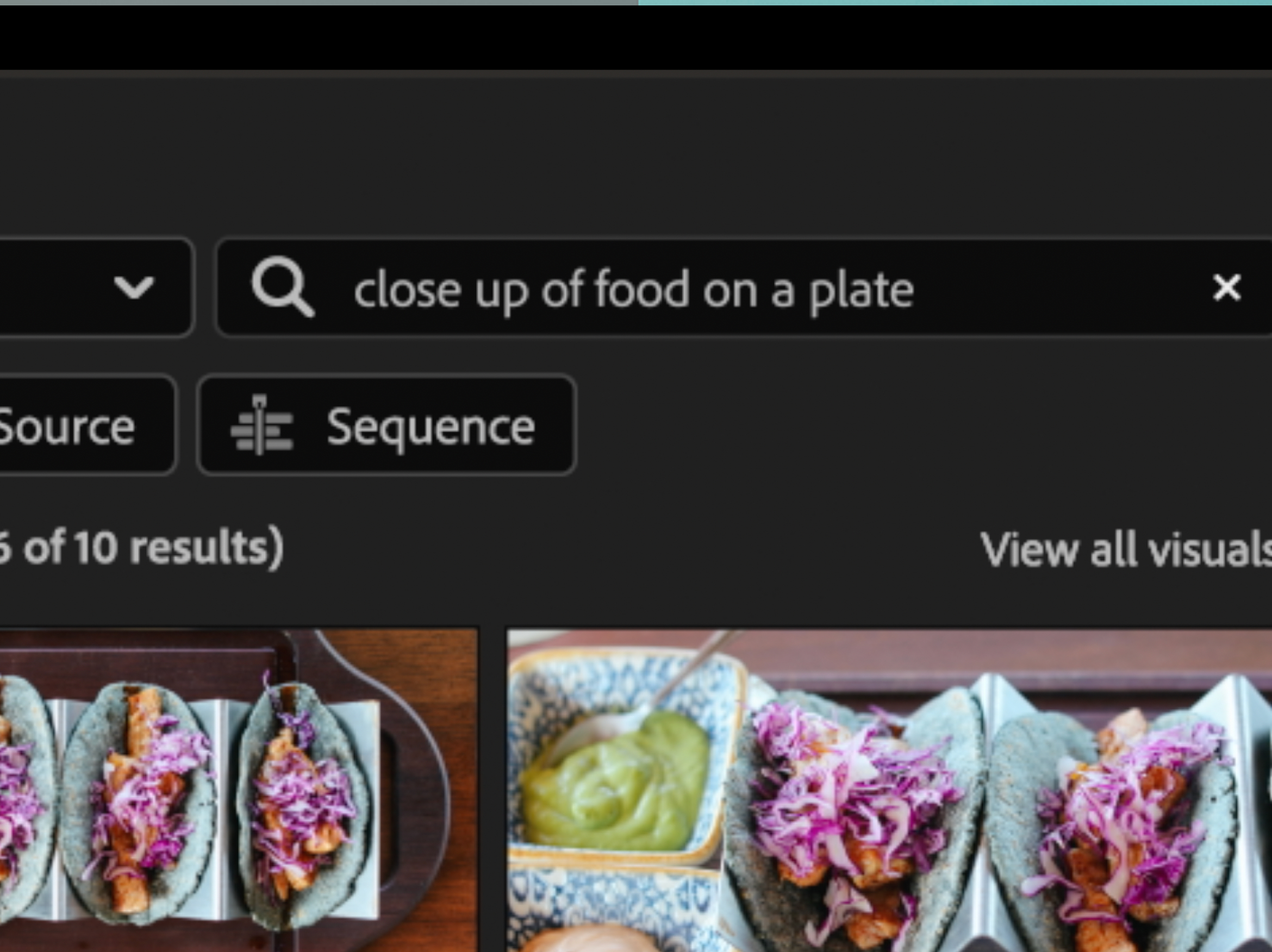Click the magnifying glass search icon
Image resolution: width=1272 pixels, height=952 pixels.
tap(282, 287)
